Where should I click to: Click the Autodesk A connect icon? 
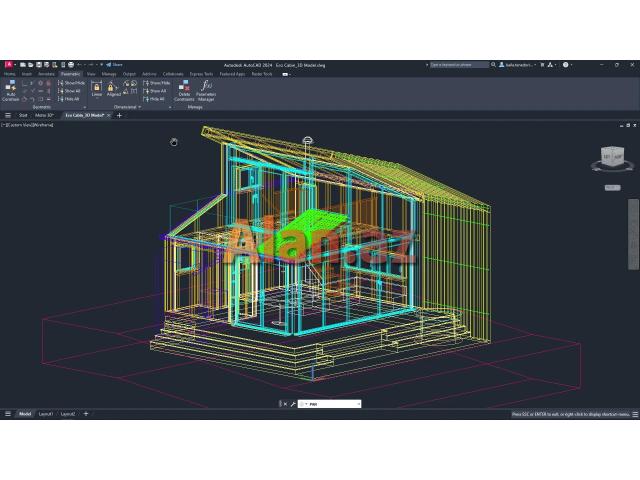pyautogui.click(x=551, y=64)
